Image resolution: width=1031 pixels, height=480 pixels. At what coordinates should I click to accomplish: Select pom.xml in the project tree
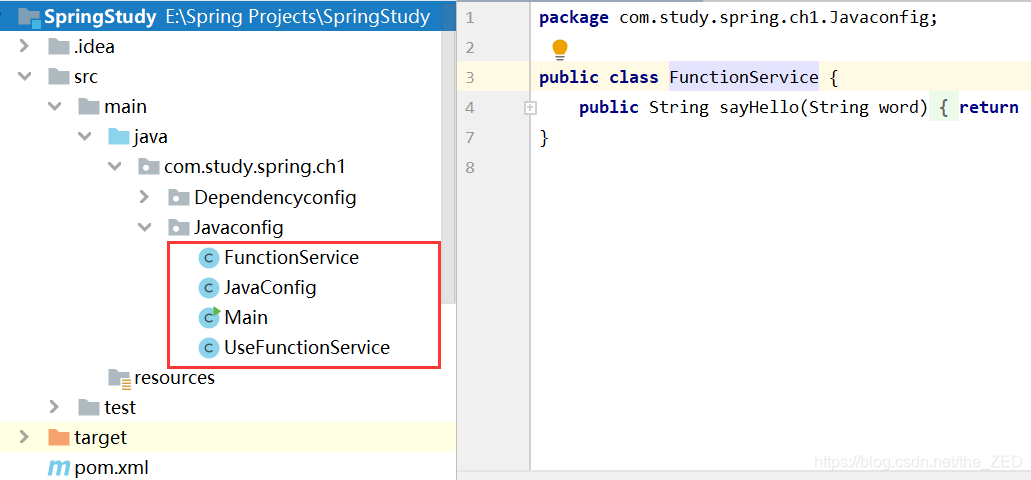pyautogui.click(x=111, y=468)
